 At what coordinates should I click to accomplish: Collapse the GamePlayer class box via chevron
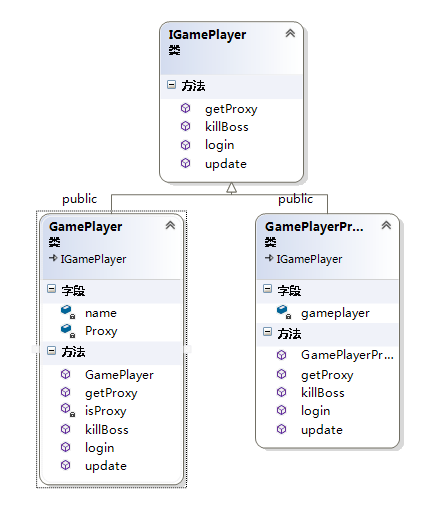(x=170, y=225)
